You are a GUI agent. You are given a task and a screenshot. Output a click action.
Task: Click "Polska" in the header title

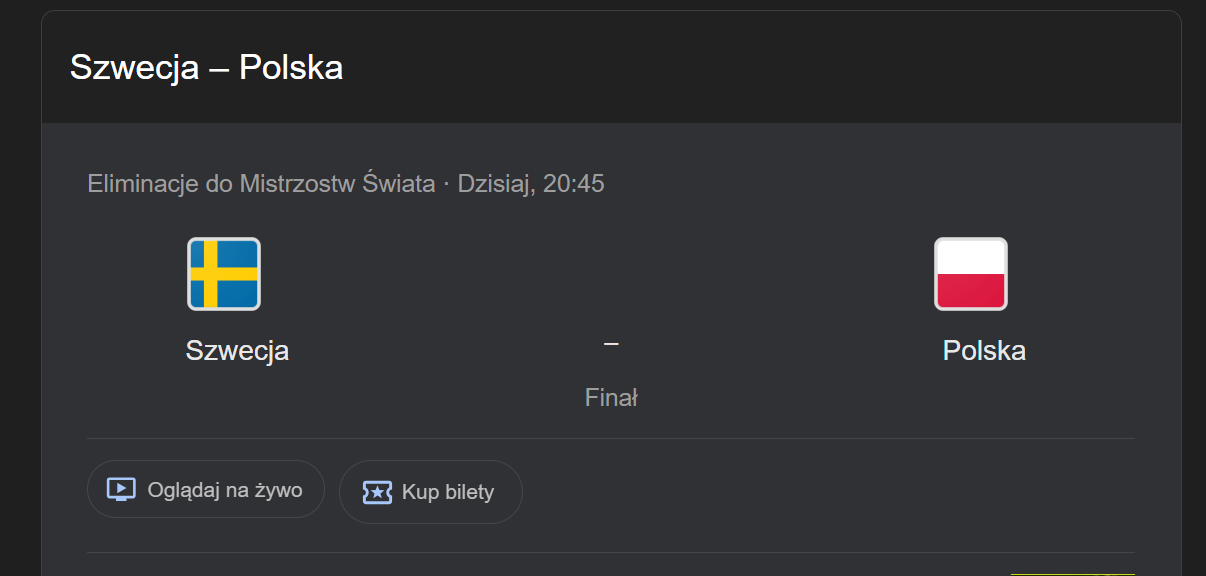[291, 68]
